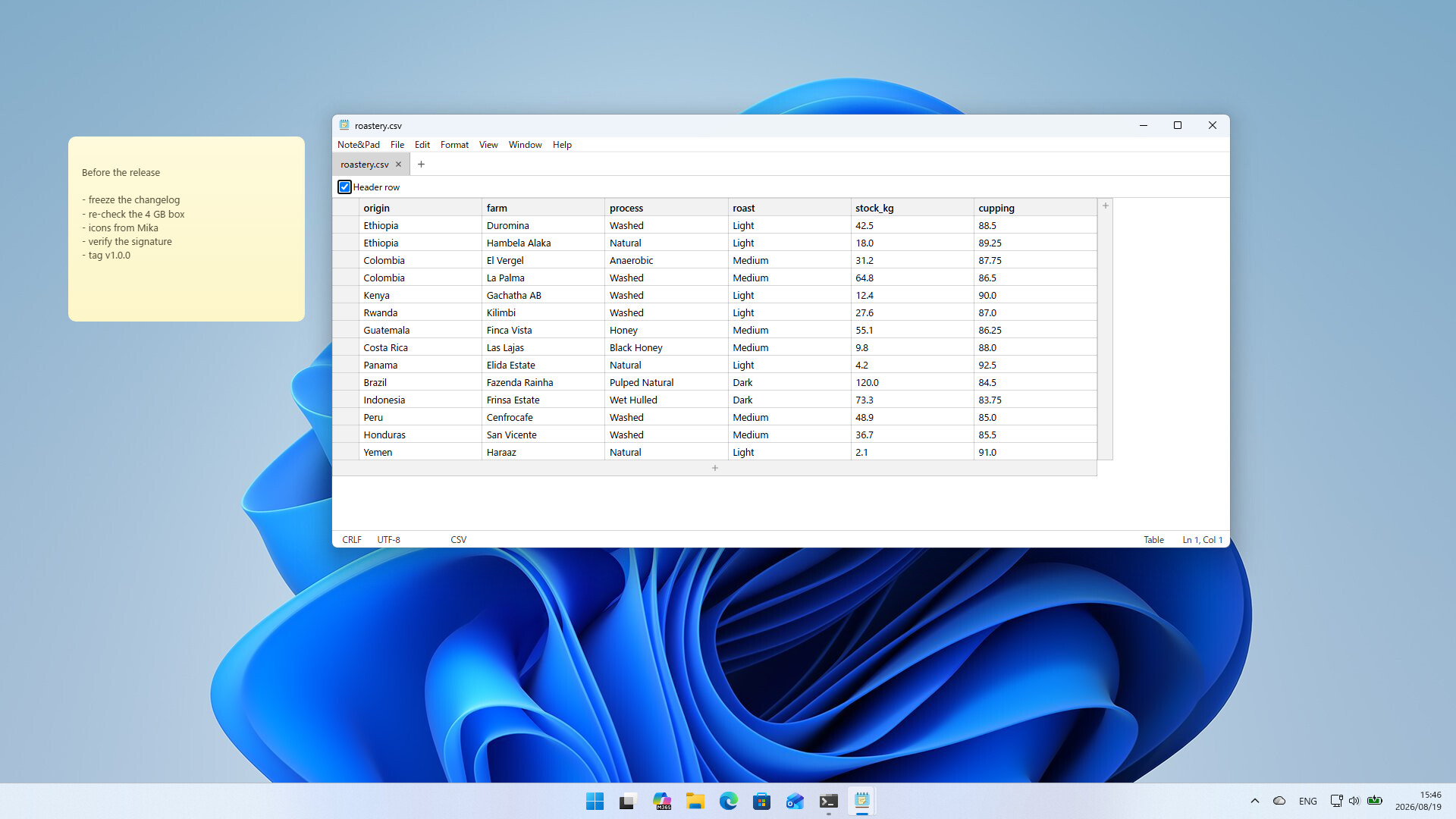Select the Kenya origin cell

coord(420,295)
